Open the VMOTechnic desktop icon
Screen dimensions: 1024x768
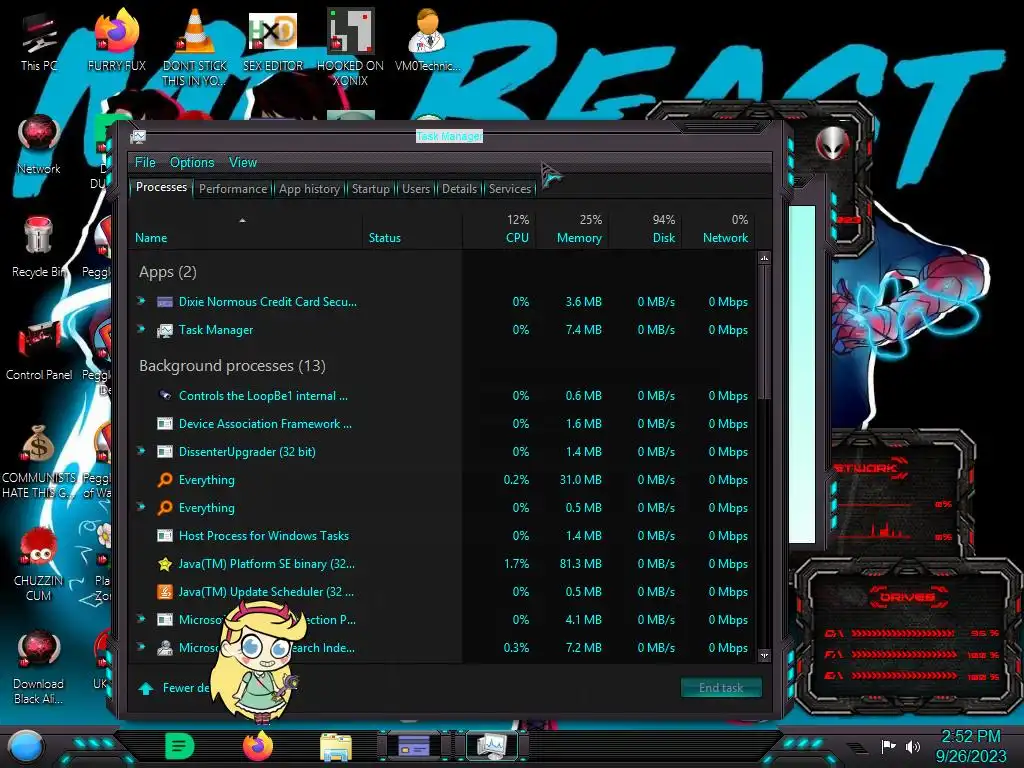click(x=428, y=40)
